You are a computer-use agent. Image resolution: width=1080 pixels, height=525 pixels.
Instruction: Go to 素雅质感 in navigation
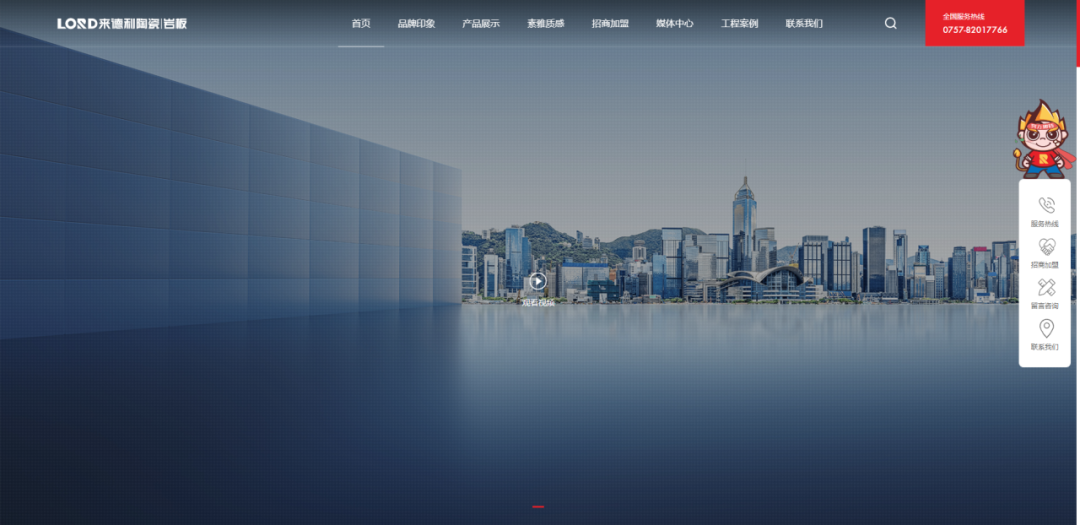[546, 23]
